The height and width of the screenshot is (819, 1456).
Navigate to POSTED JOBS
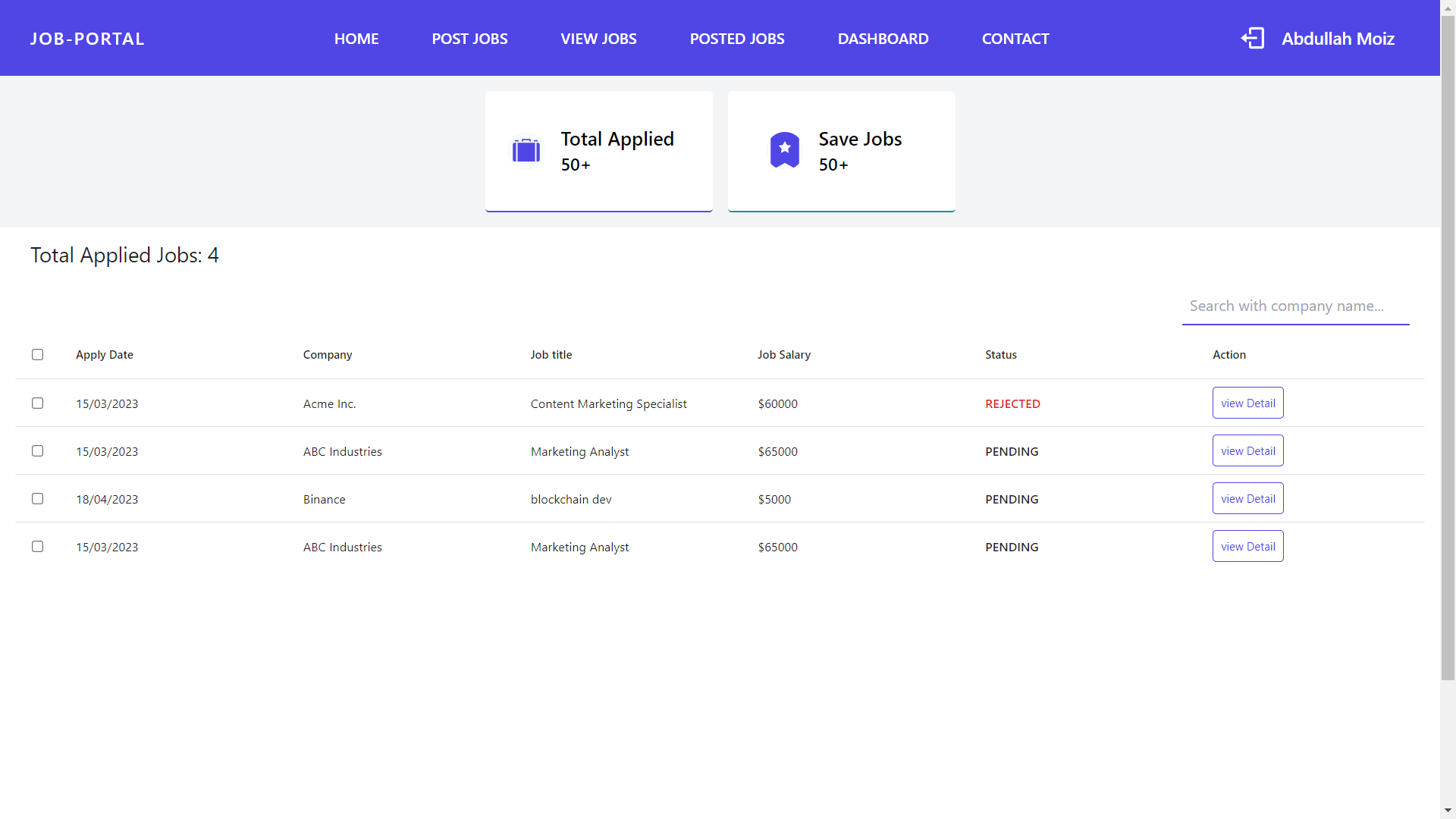pos(737,39)
